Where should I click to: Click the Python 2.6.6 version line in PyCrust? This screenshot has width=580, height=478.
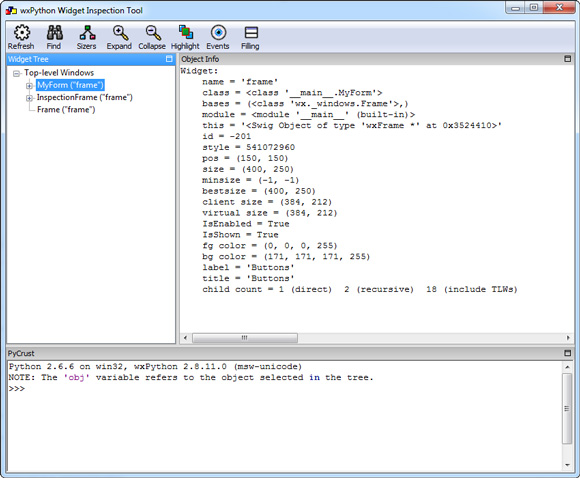[x=155, y=367]
